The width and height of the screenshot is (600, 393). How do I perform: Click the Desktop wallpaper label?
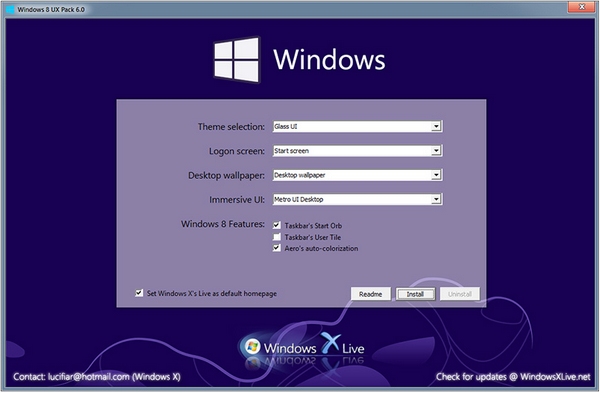(227, 175)
